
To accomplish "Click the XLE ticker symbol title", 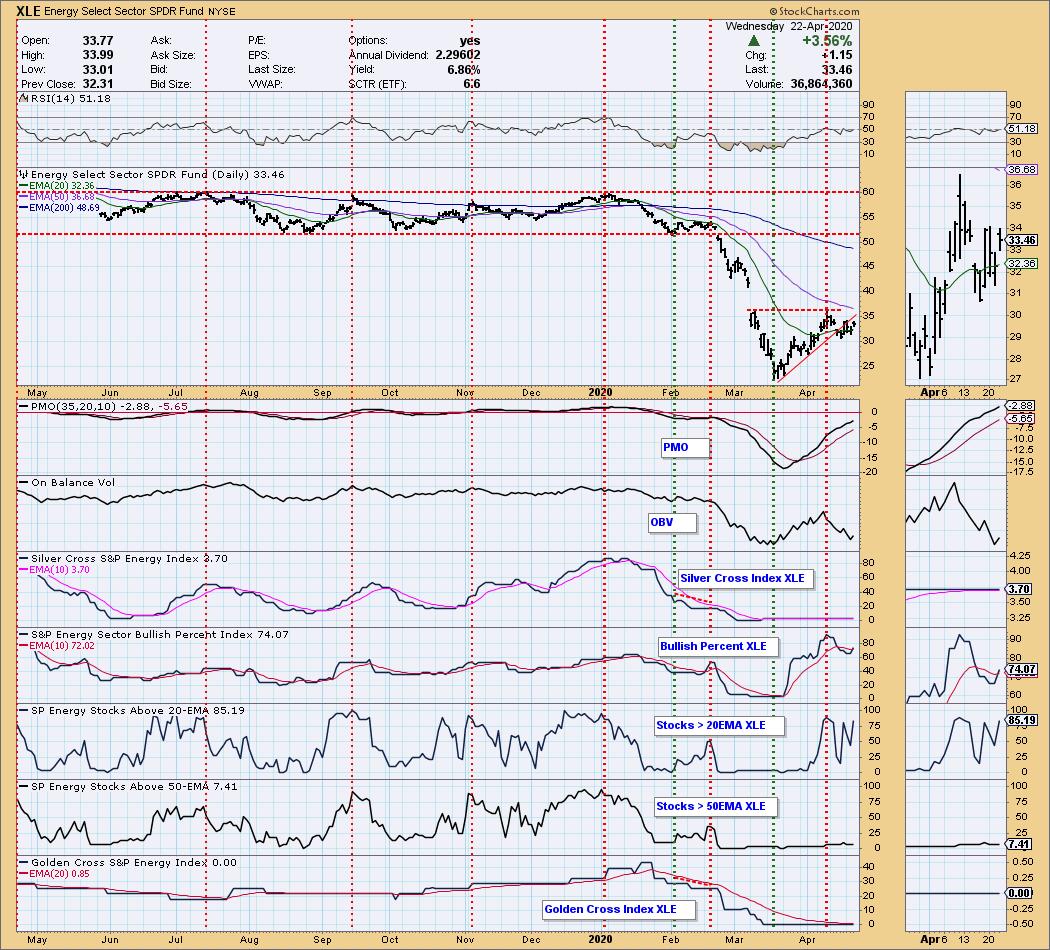I will point(27,11).
